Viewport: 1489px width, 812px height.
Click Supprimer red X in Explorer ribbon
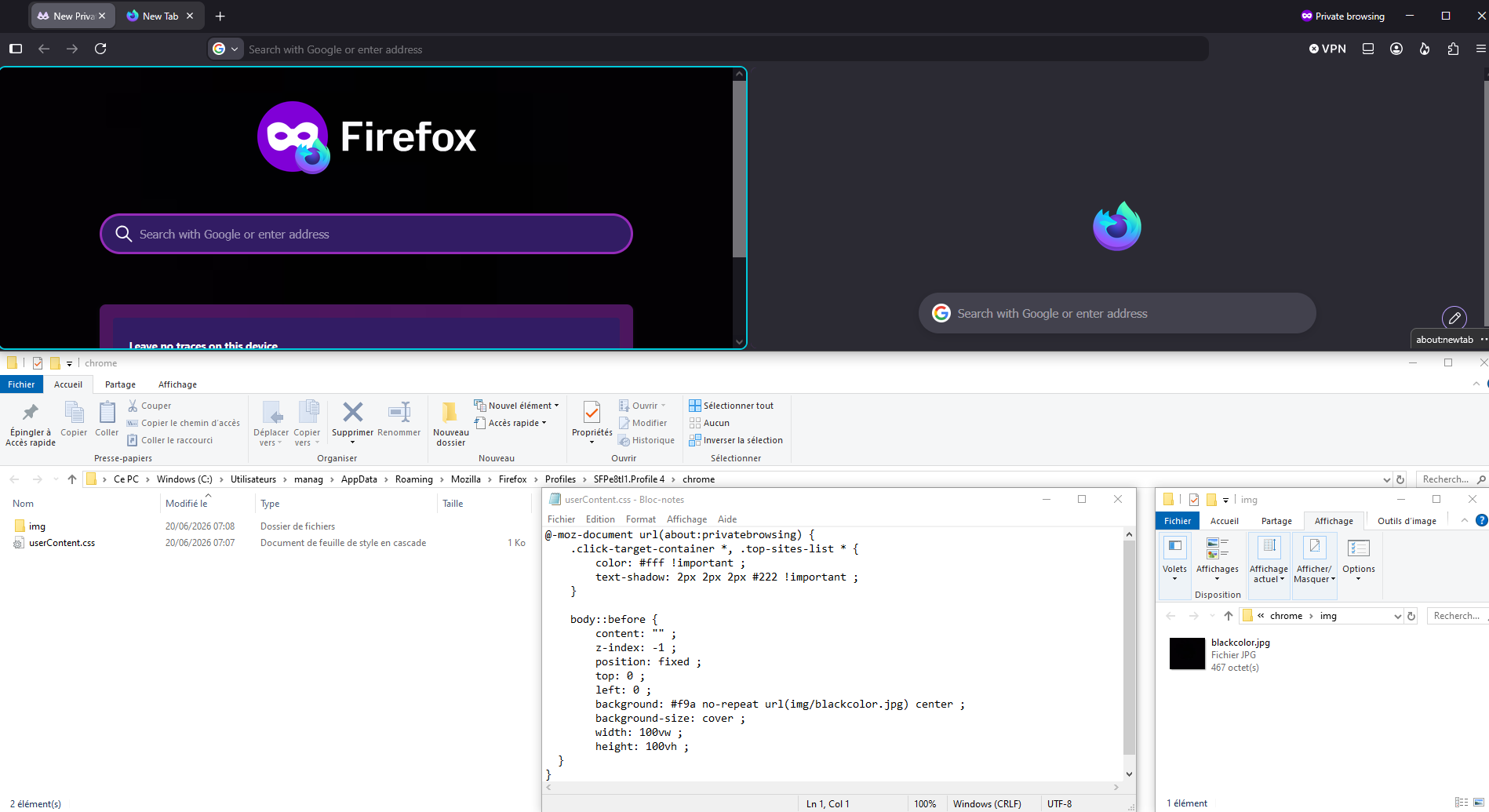(352, 422)
